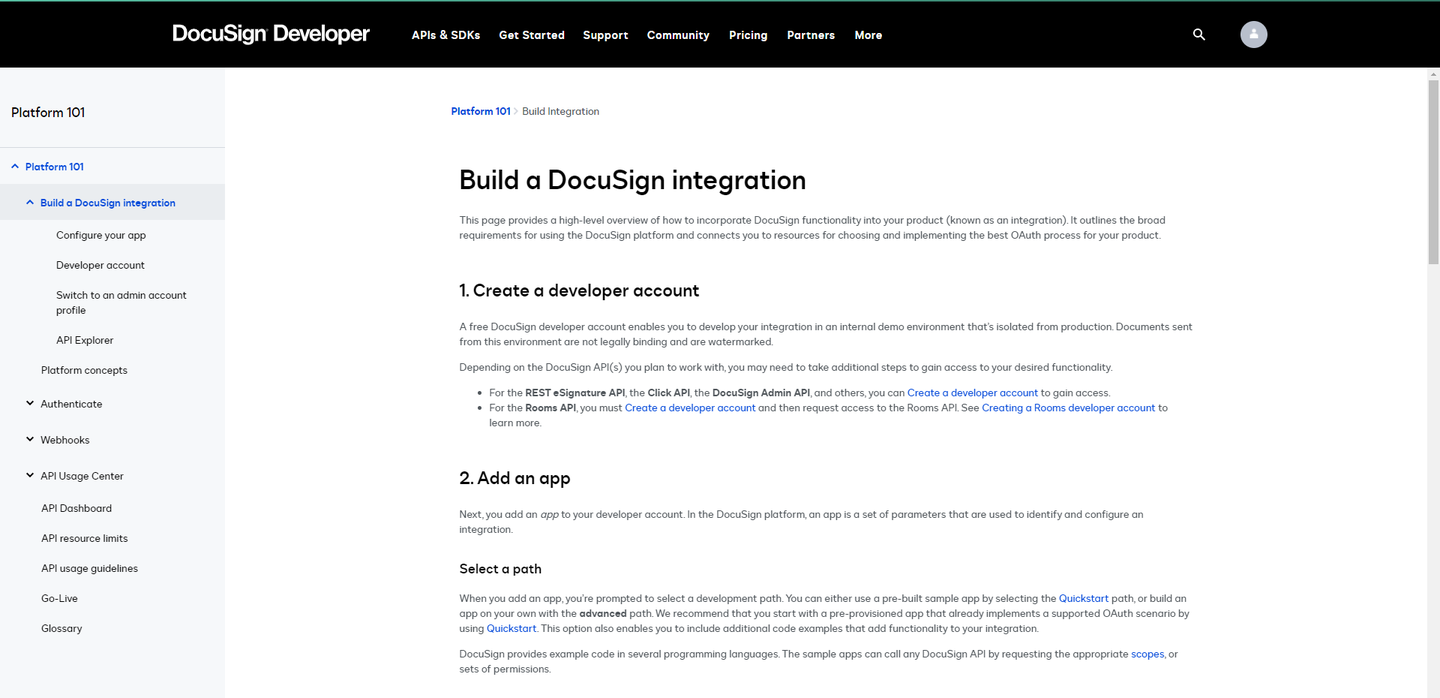Viewport: 1440px width, 698px height.
Task: Open Developer account sidebar item
Action: point(100,265)
